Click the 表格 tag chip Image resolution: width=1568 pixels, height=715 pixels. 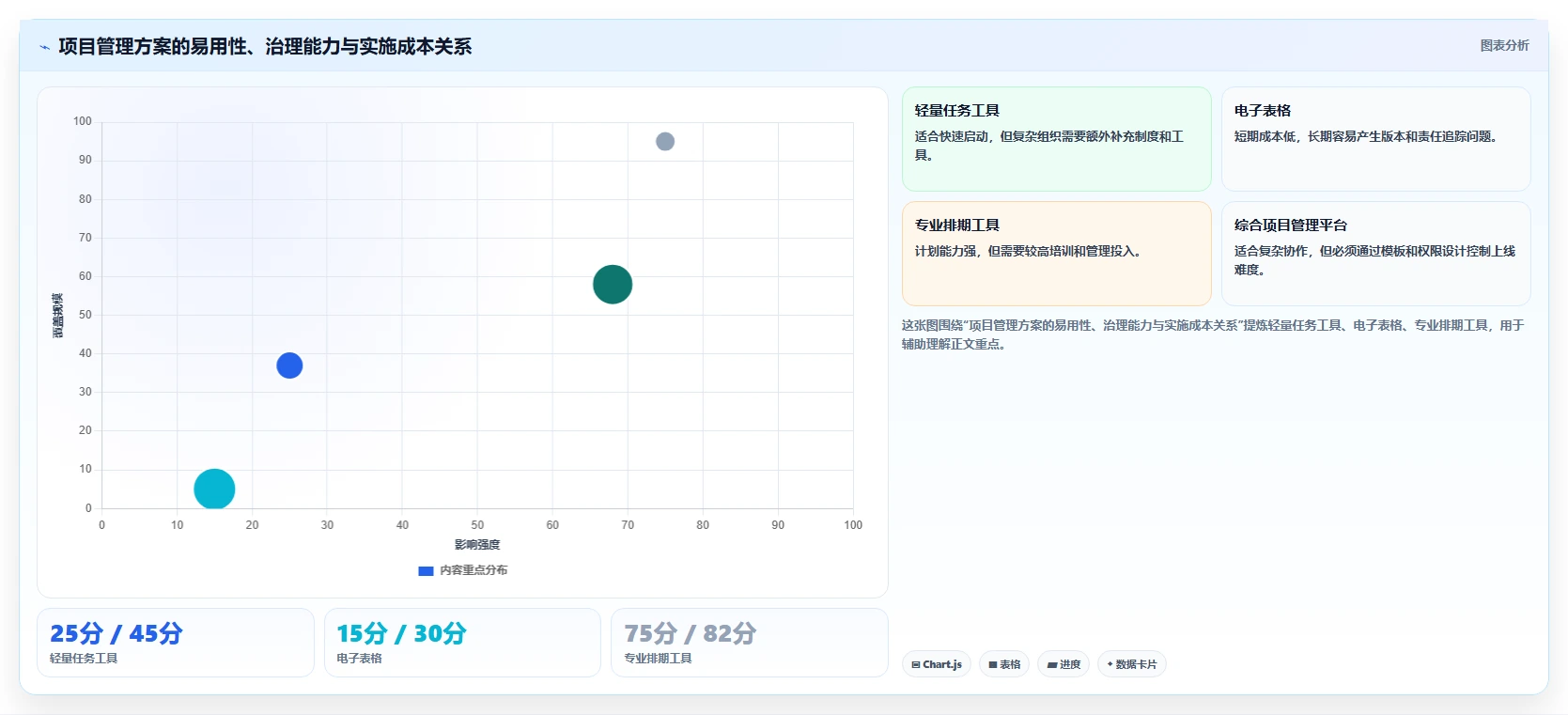point(1004,664)
